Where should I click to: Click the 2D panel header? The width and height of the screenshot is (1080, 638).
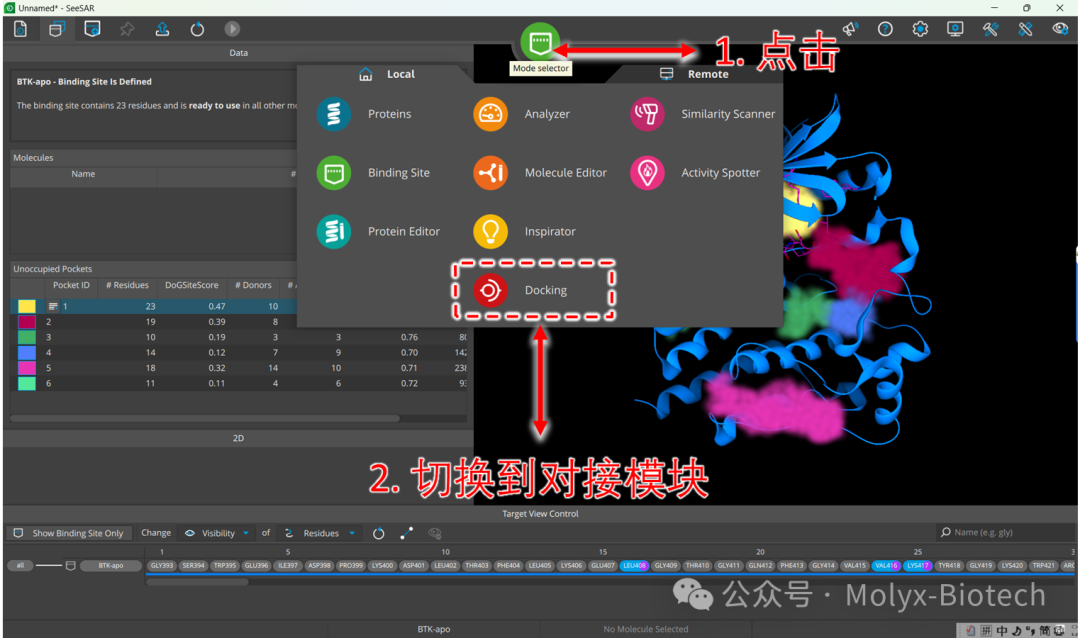238,438
